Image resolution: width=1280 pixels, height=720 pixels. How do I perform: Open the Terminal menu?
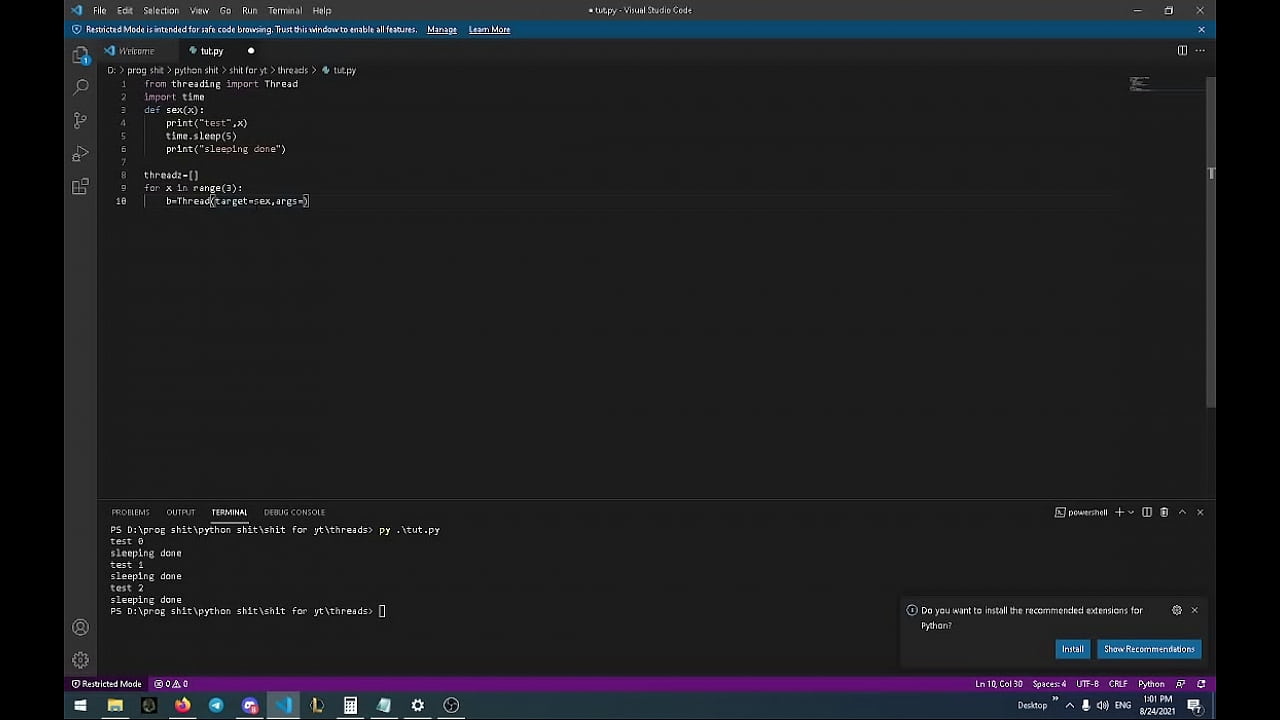(285, 11)
